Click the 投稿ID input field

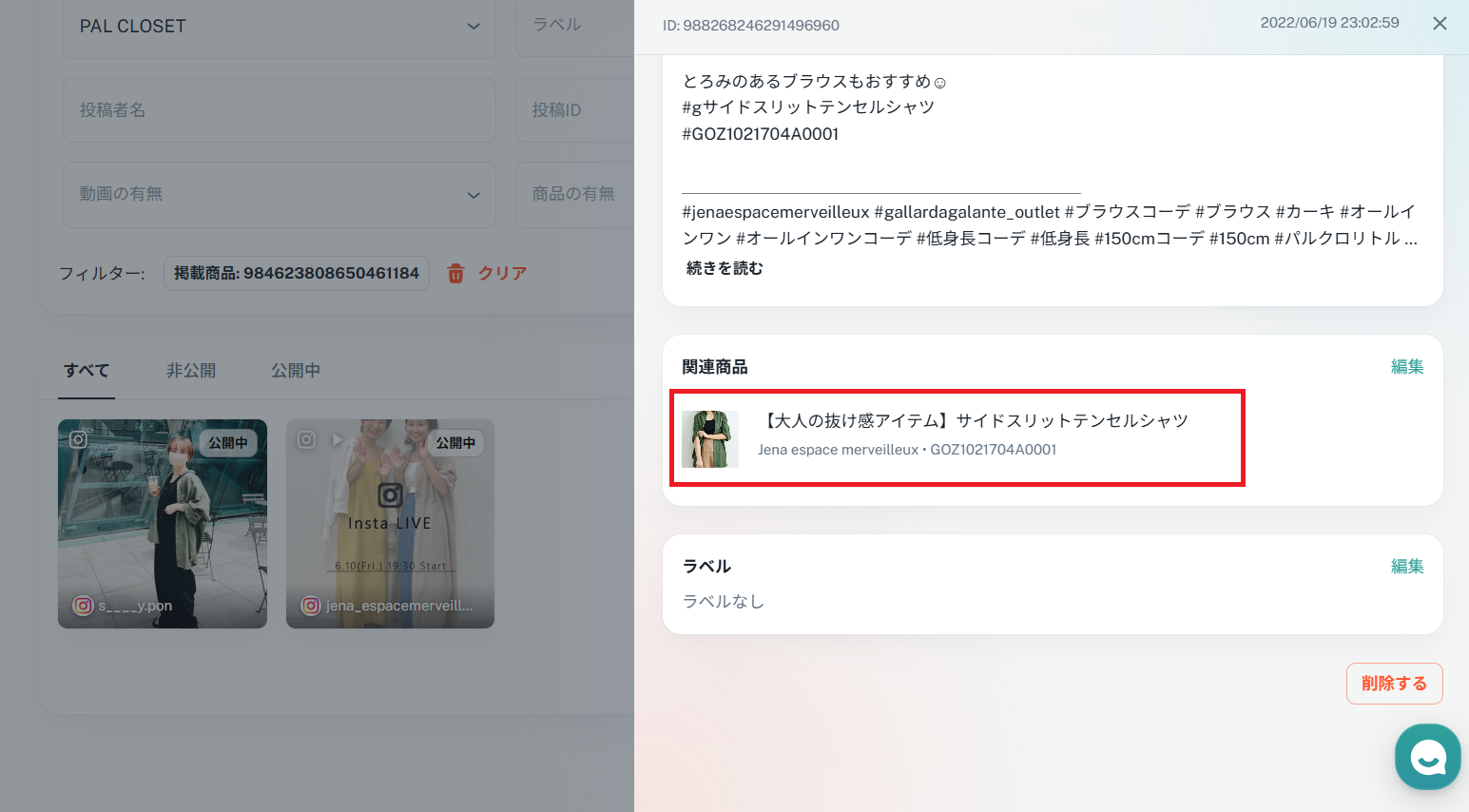[x=574, y=110]
